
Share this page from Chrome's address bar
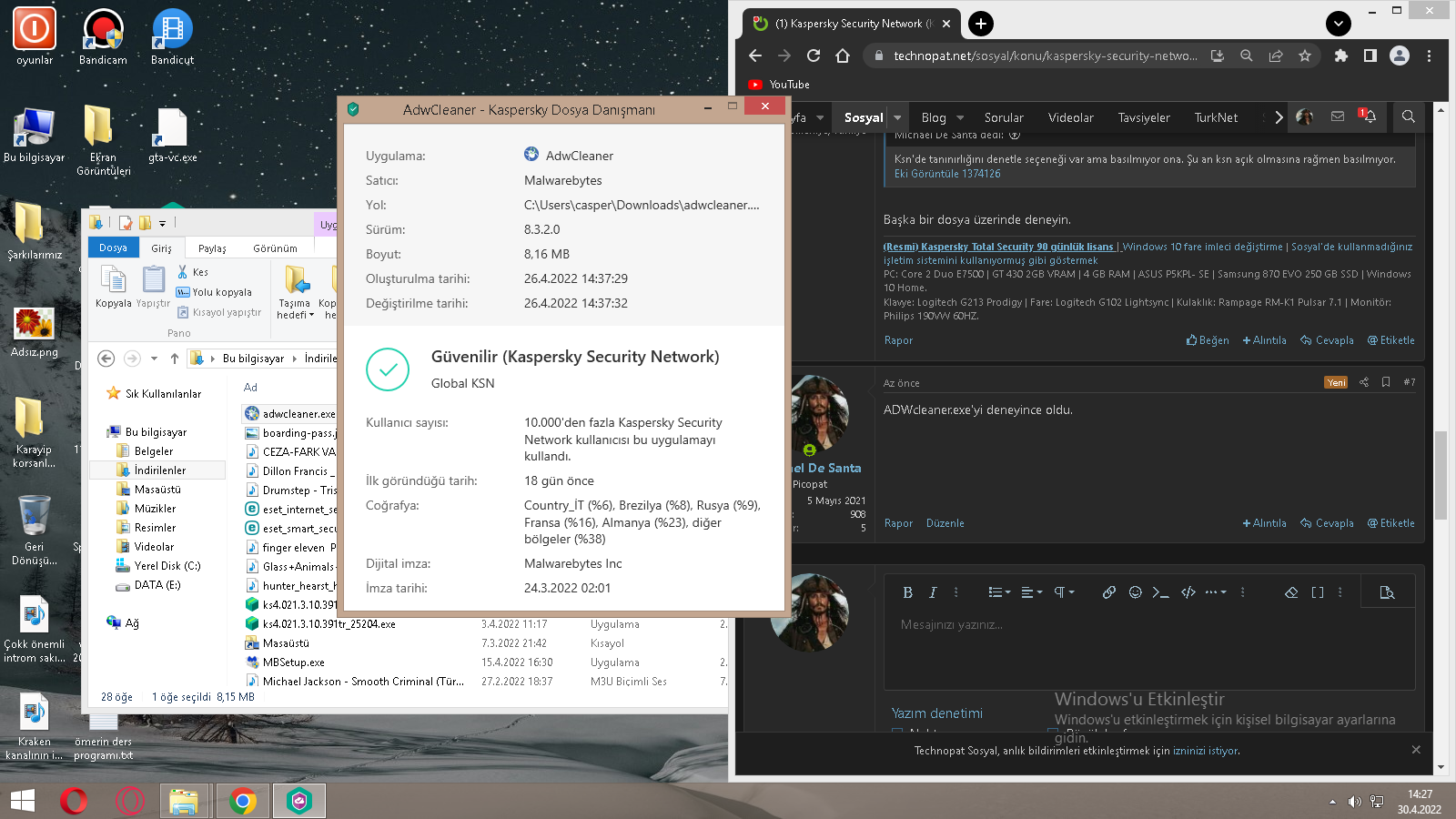tap(1276, 56)
